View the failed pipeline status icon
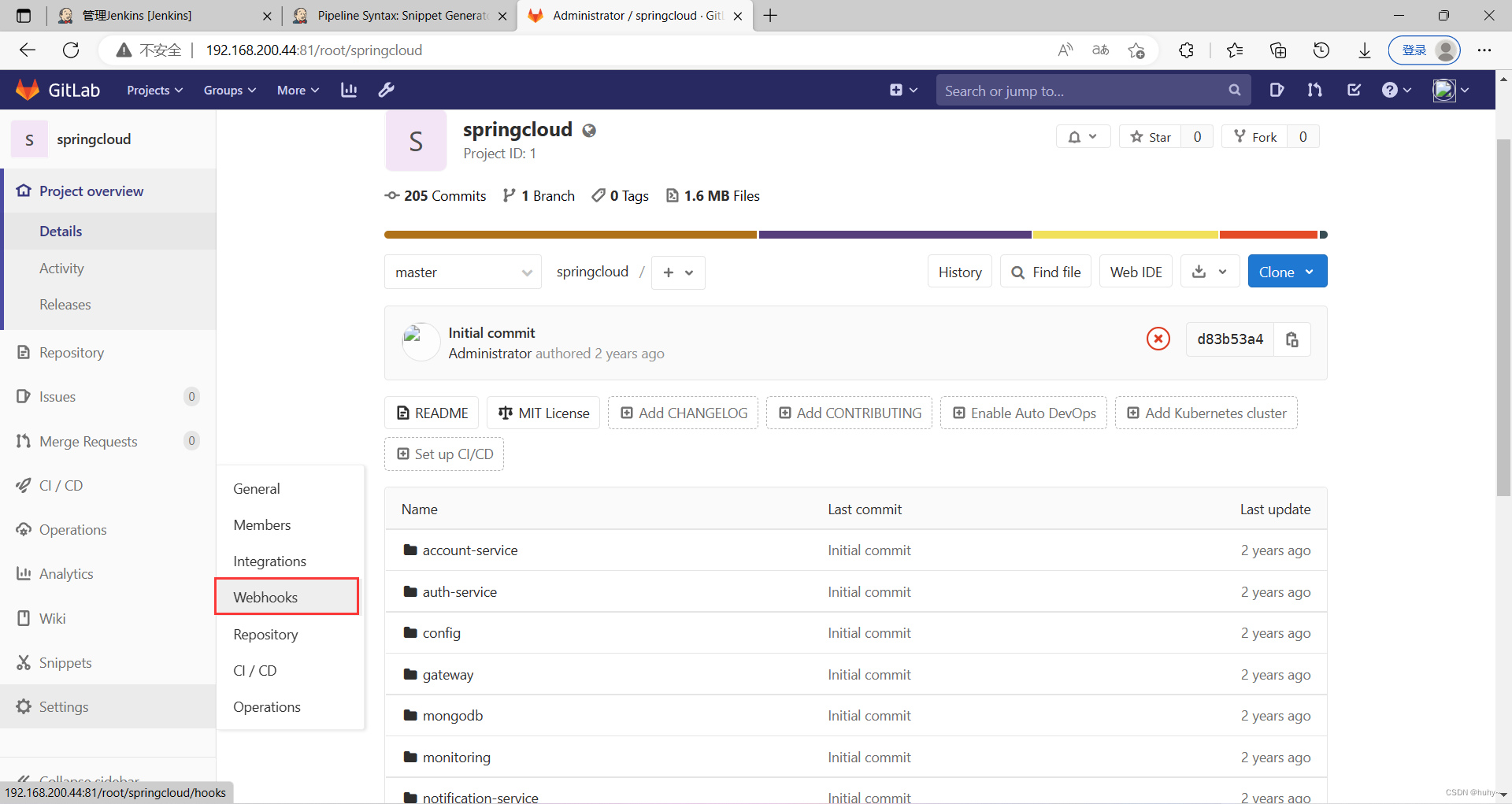 coord(1158,339)
